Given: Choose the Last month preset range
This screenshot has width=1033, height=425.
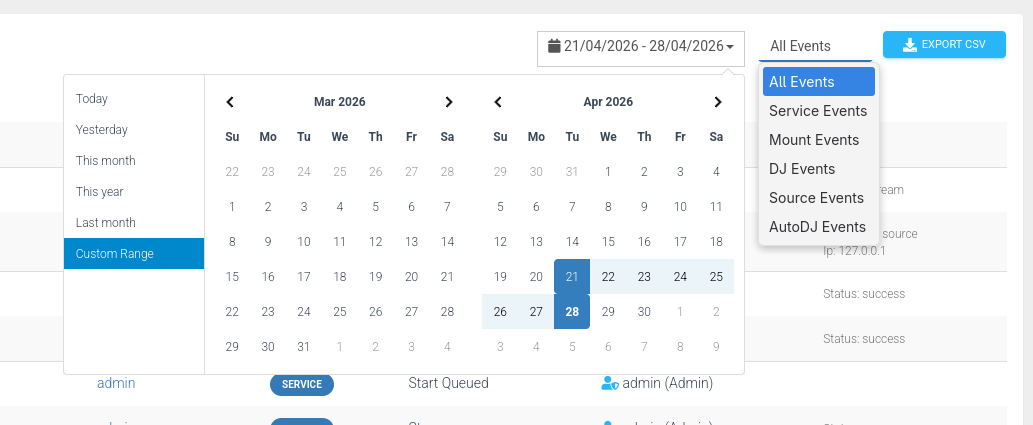Looking at the screenshot, I should click(x=105, y=223).
